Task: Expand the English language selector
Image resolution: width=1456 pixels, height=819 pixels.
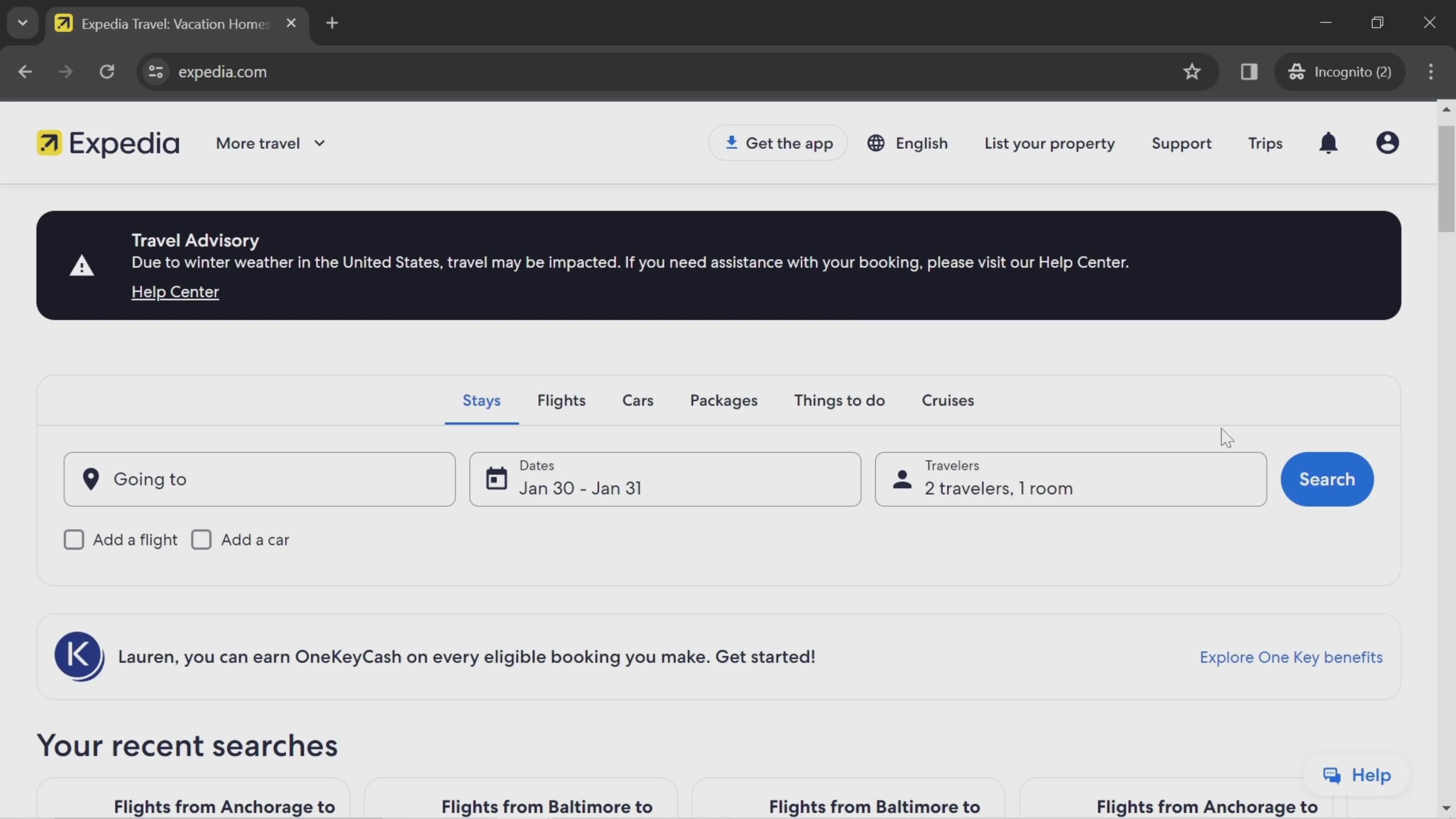Action: tap(906, 143)
